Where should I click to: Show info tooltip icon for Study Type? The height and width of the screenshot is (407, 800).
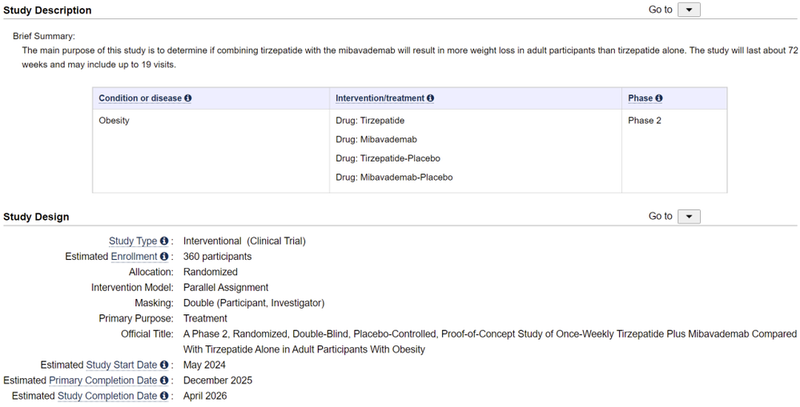166,241
